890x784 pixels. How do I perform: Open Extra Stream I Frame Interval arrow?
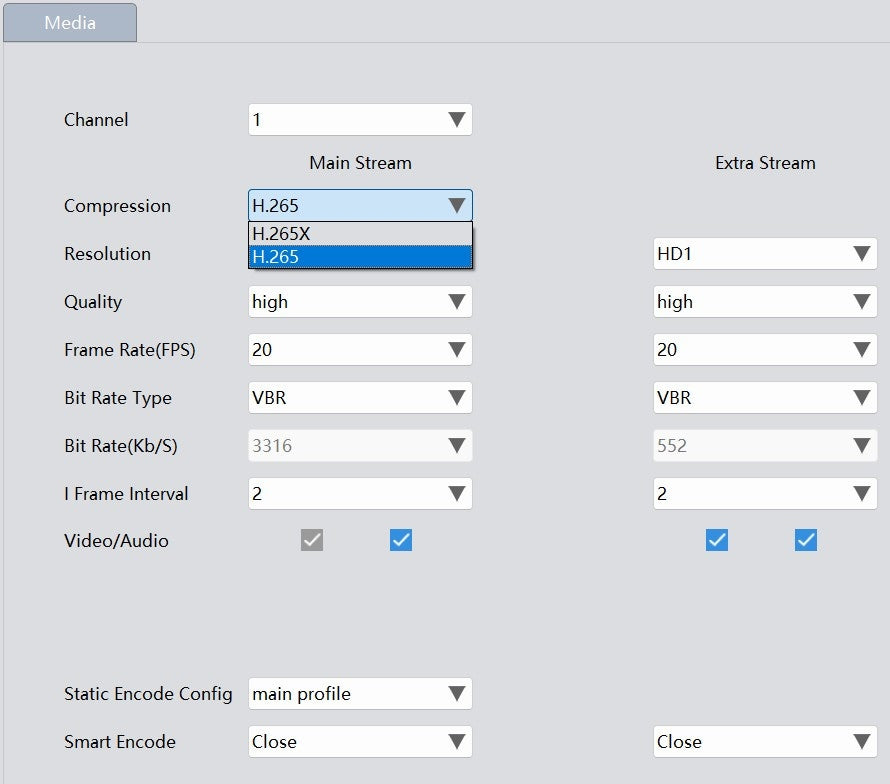click(x=862, y=494)
